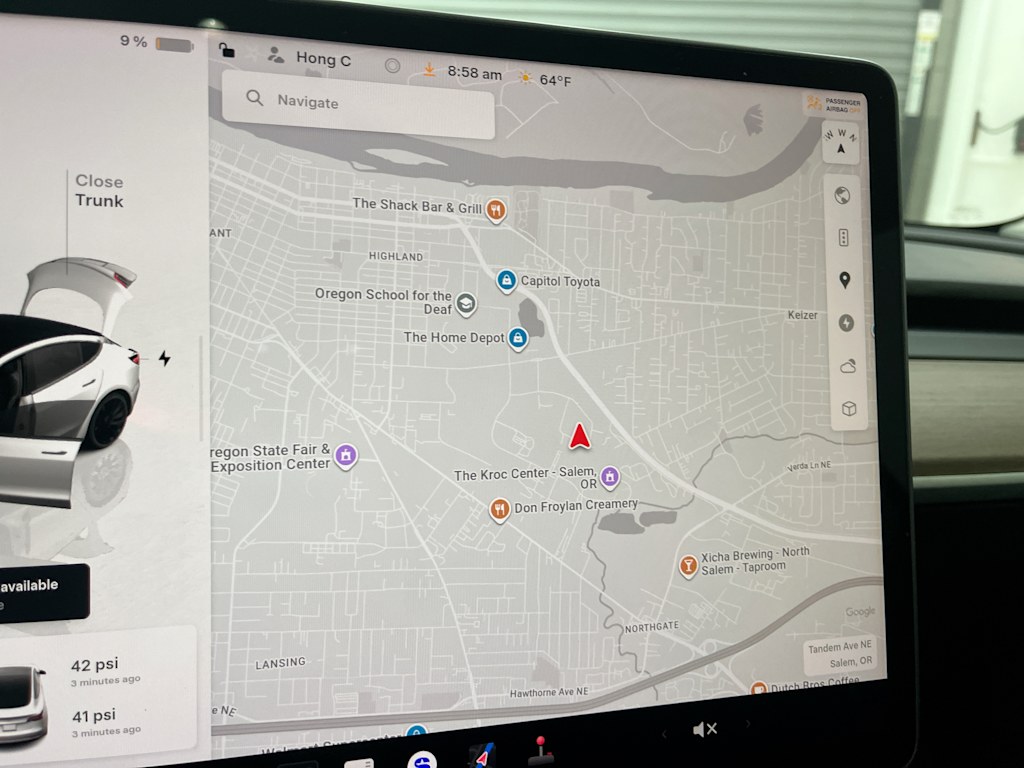1024x768 pixels.
Task: Tap the Sentry Mode circle icon
Action: click(392, 65)
